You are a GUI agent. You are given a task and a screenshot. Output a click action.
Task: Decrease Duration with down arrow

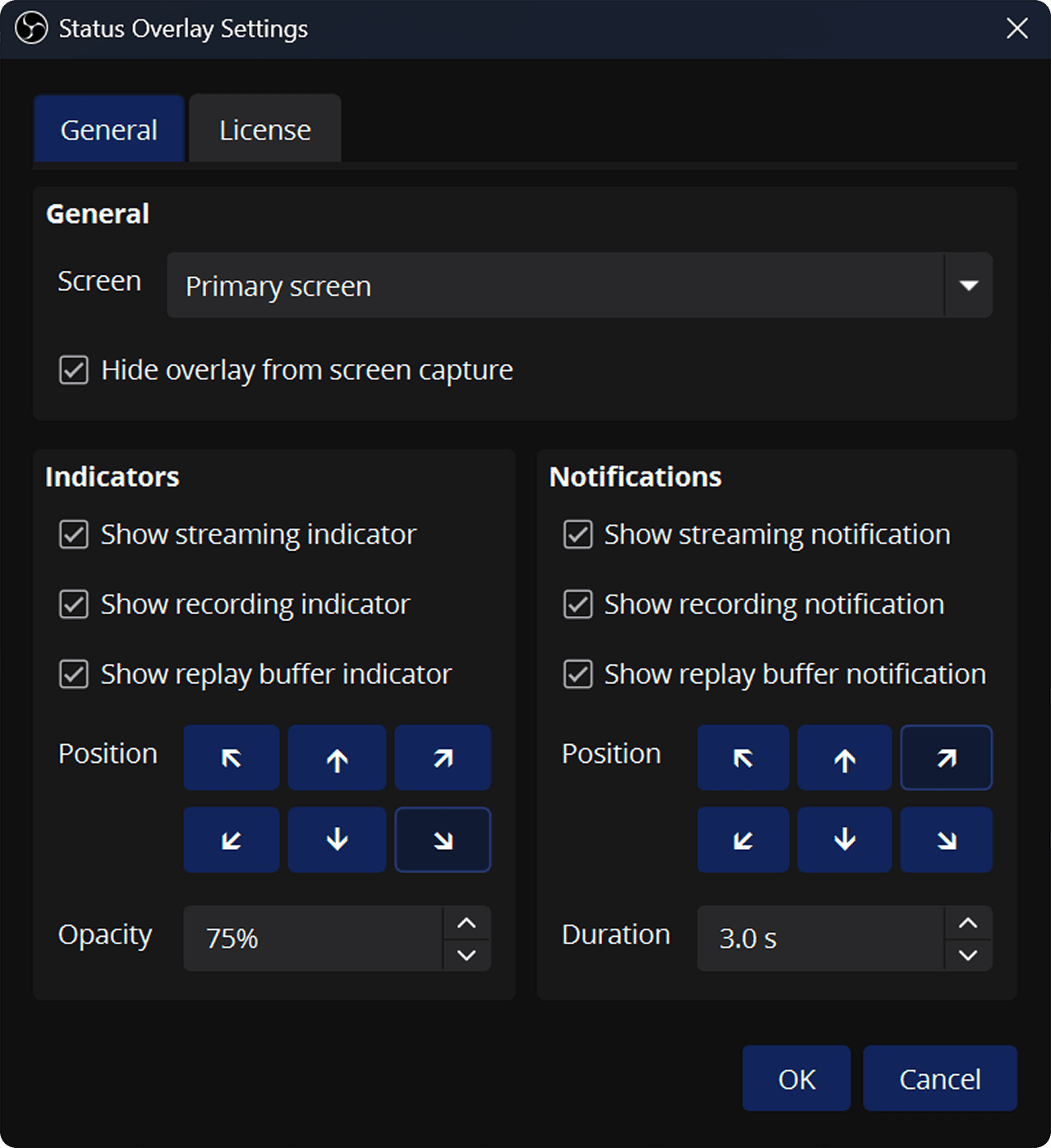968,955
